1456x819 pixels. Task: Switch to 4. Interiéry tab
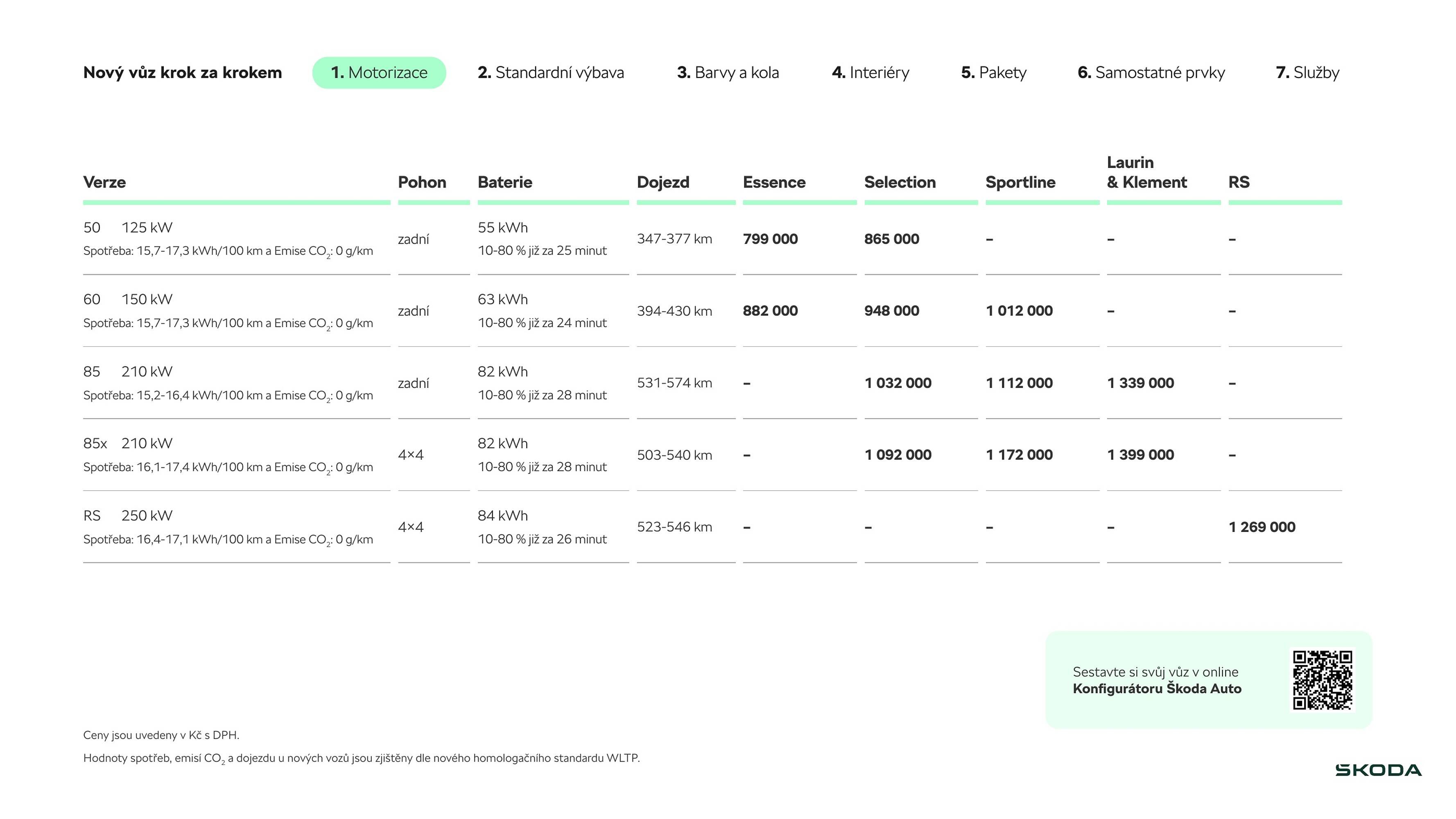870,72
